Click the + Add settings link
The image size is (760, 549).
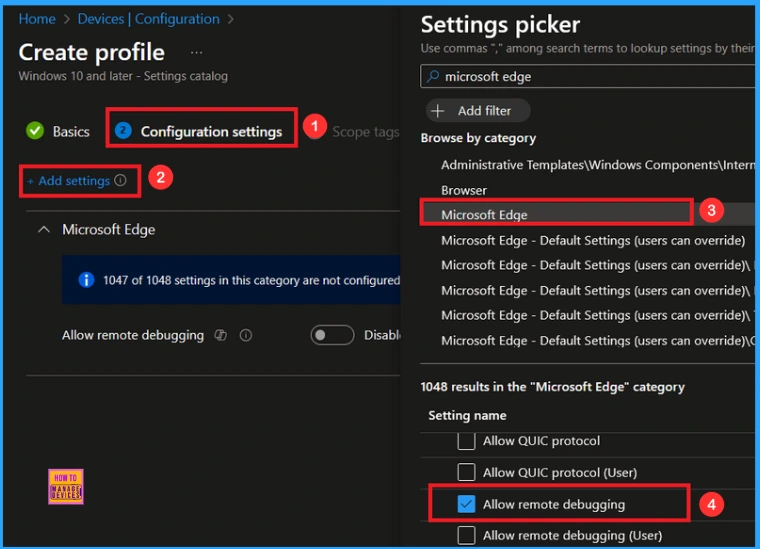click(69, 181)
